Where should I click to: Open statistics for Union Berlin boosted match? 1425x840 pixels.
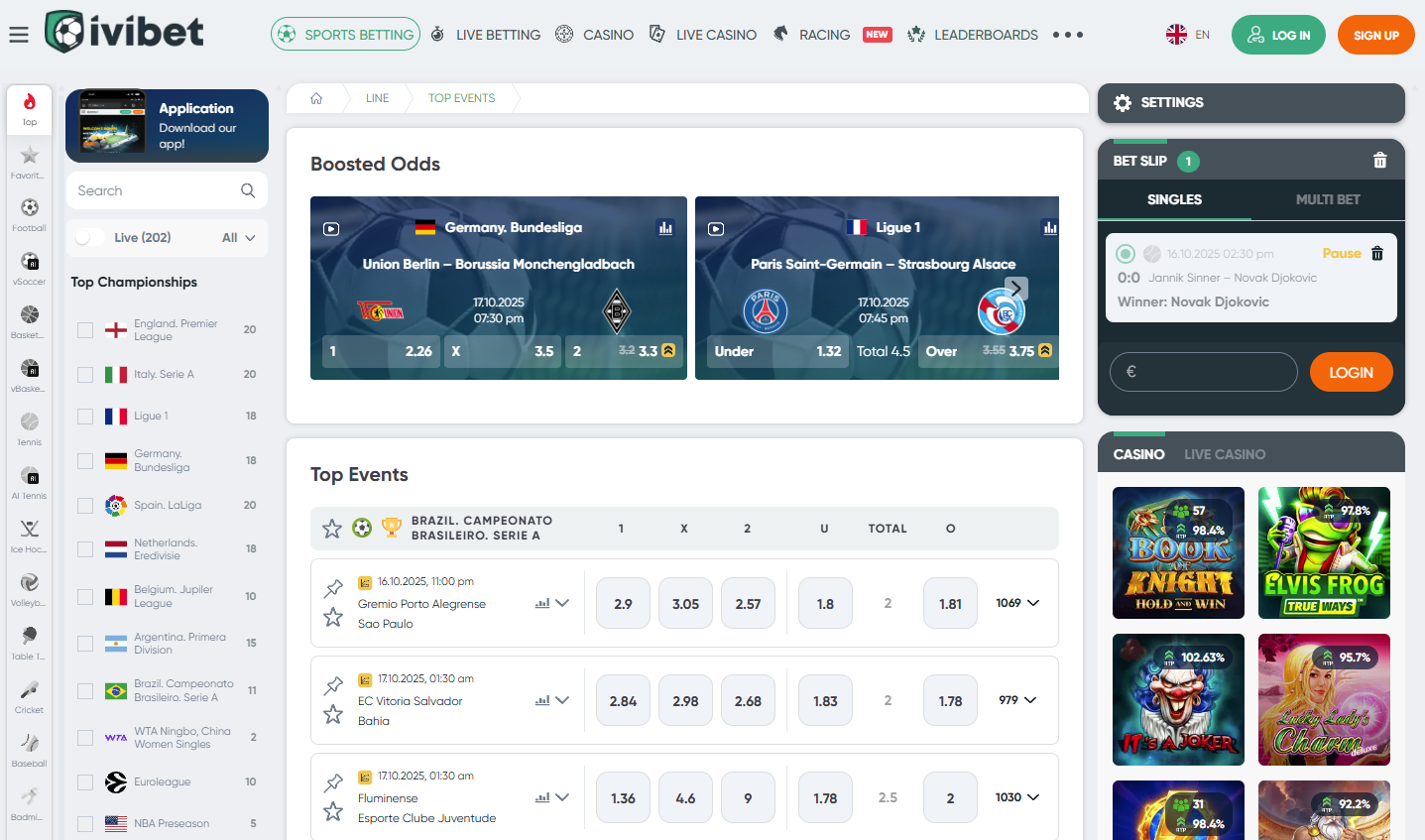[x=665, y=228]
